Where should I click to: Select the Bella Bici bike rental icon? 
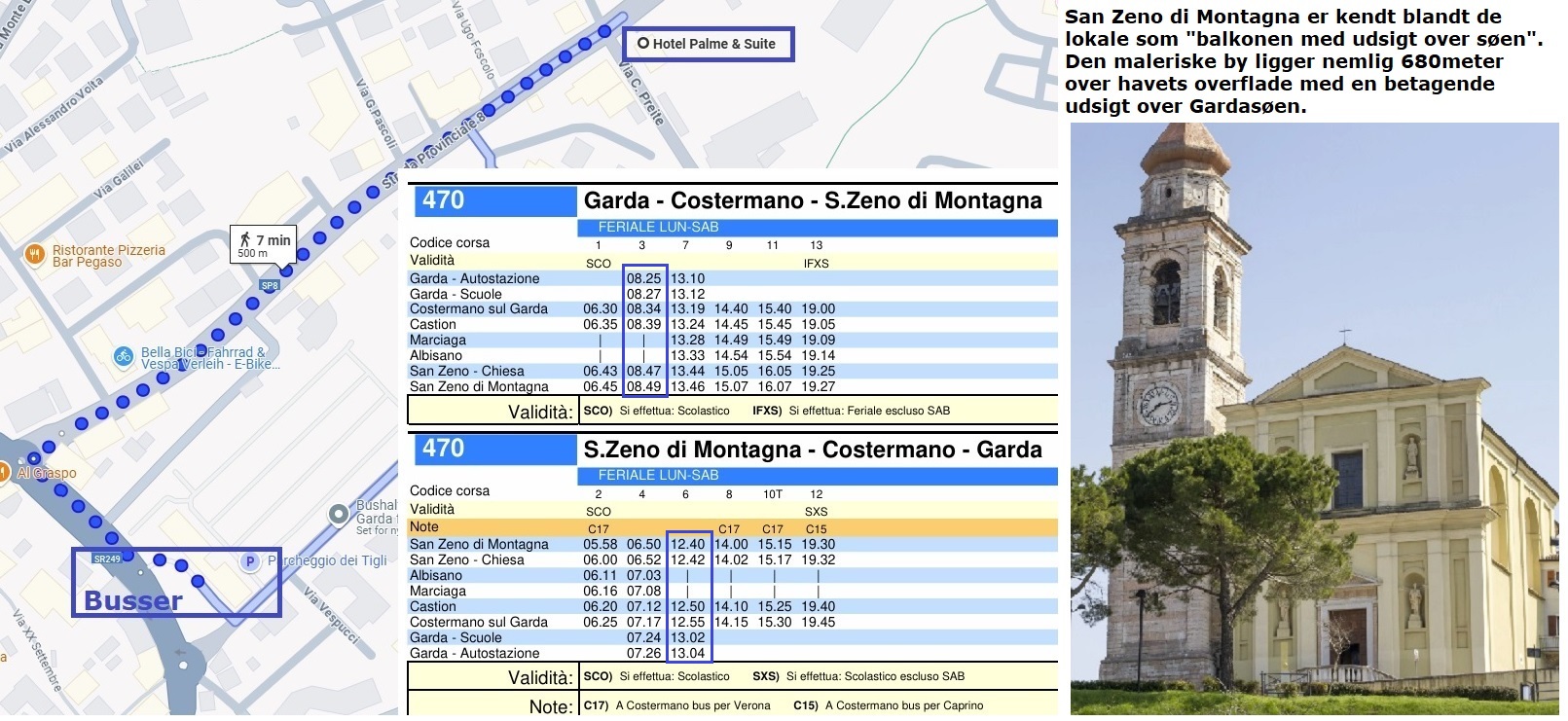click(x=124, y=356)
